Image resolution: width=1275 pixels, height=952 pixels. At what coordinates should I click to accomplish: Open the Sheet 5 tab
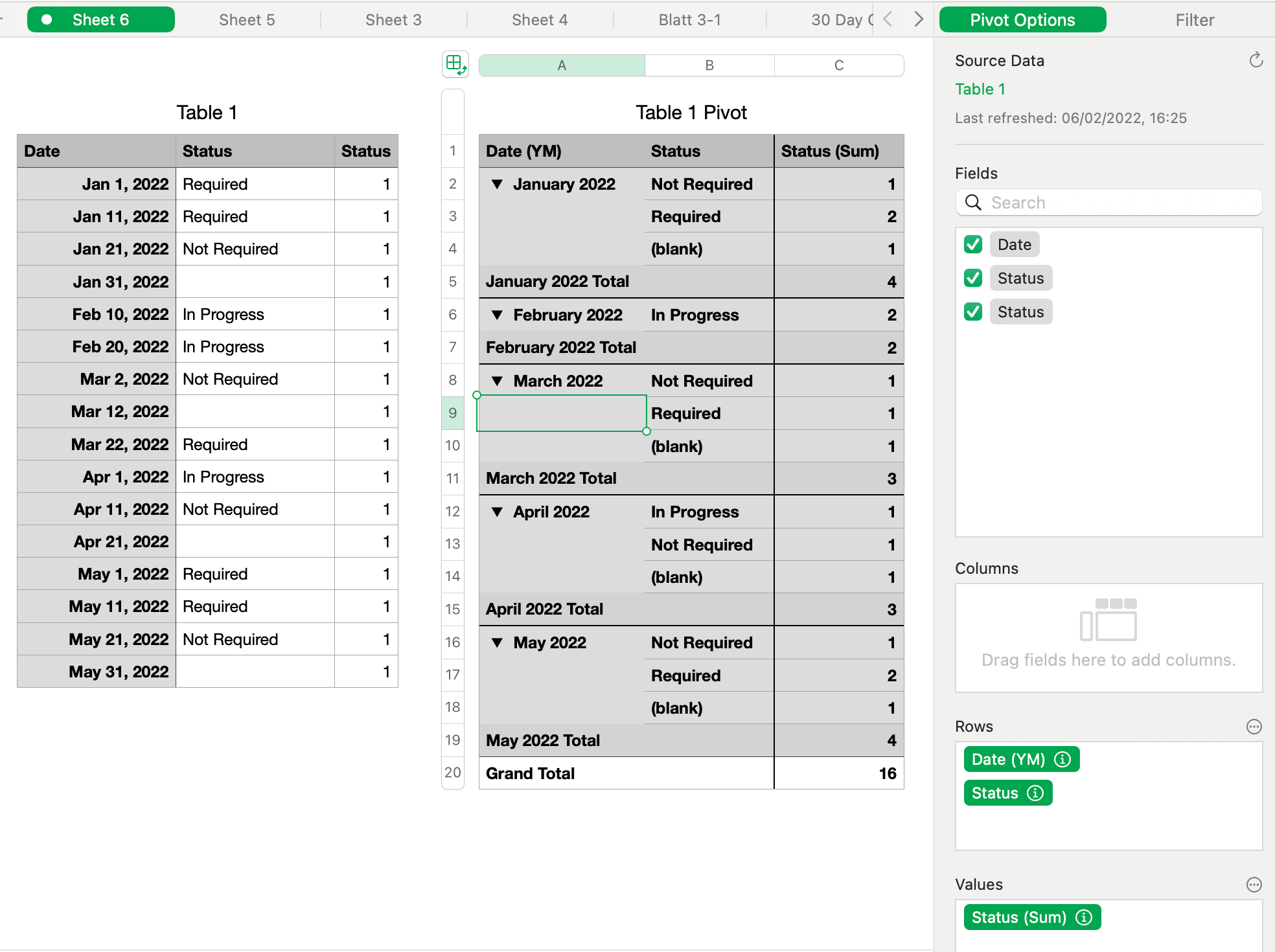pos(247,20)
